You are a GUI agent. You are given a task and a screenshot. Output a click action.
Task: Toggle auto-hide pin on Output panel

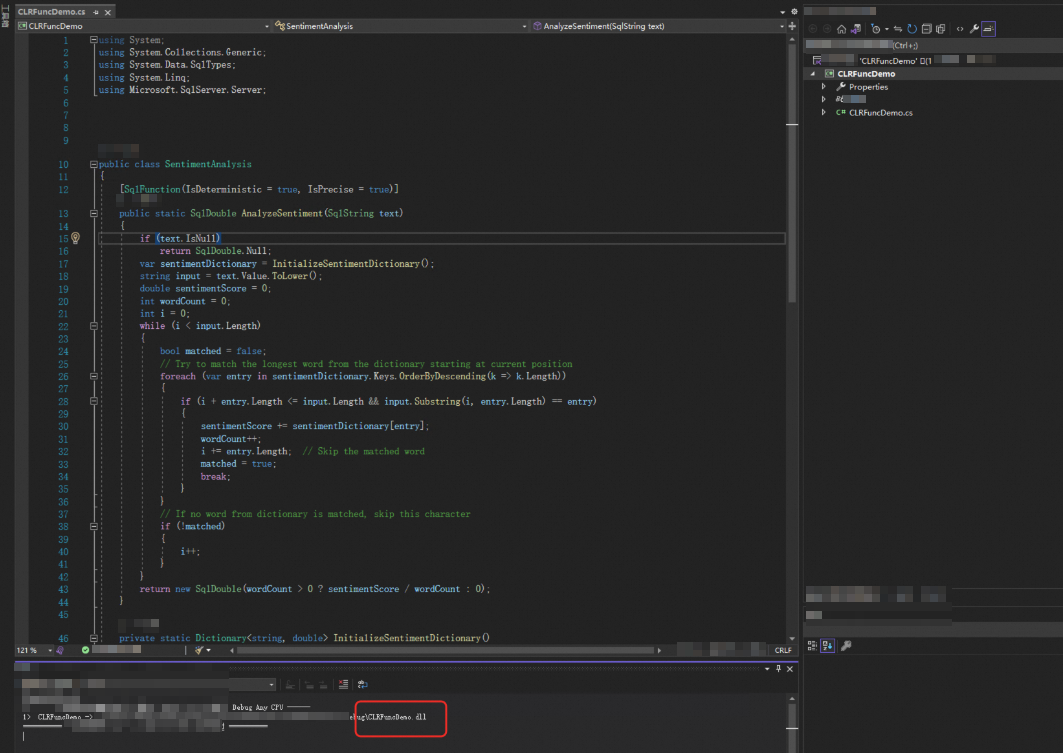[778, 668]
